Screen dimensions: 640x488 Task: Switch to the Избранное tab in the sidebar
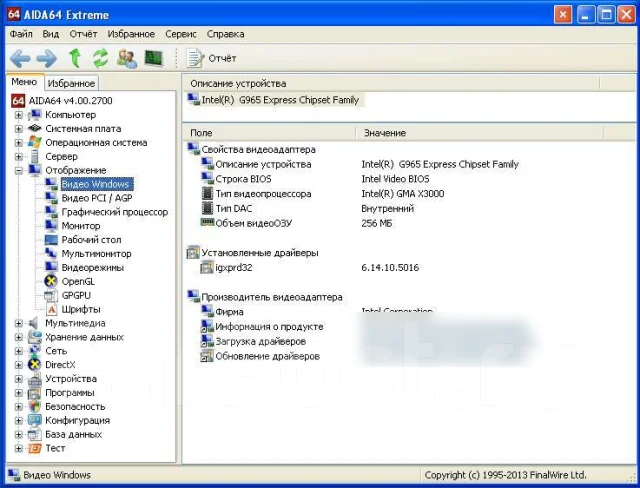71,83
